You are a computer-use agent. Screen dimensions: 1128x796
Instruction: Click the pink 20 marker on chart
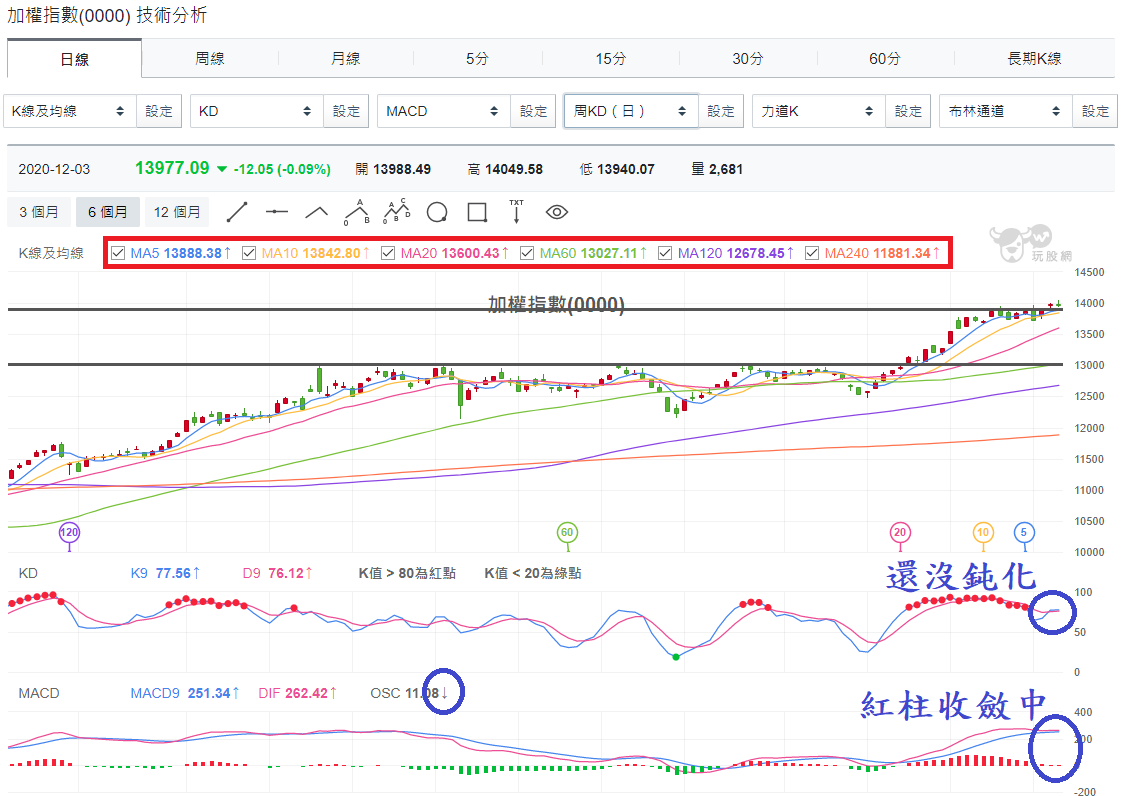(900, 533)
